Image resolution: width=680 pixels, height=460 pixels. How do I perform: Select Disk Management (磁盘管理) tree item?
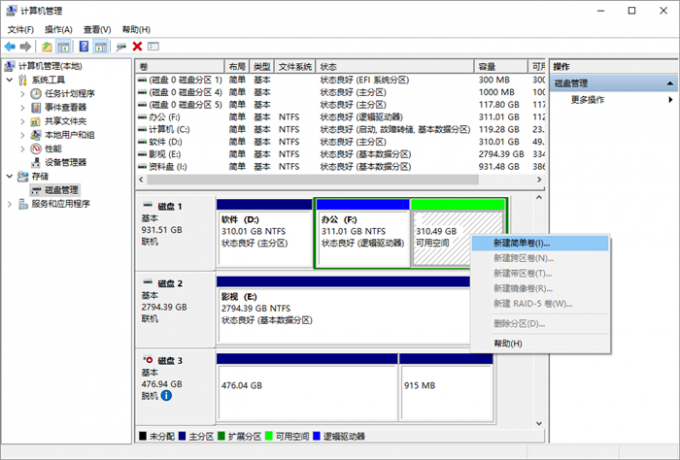[55, 190]
